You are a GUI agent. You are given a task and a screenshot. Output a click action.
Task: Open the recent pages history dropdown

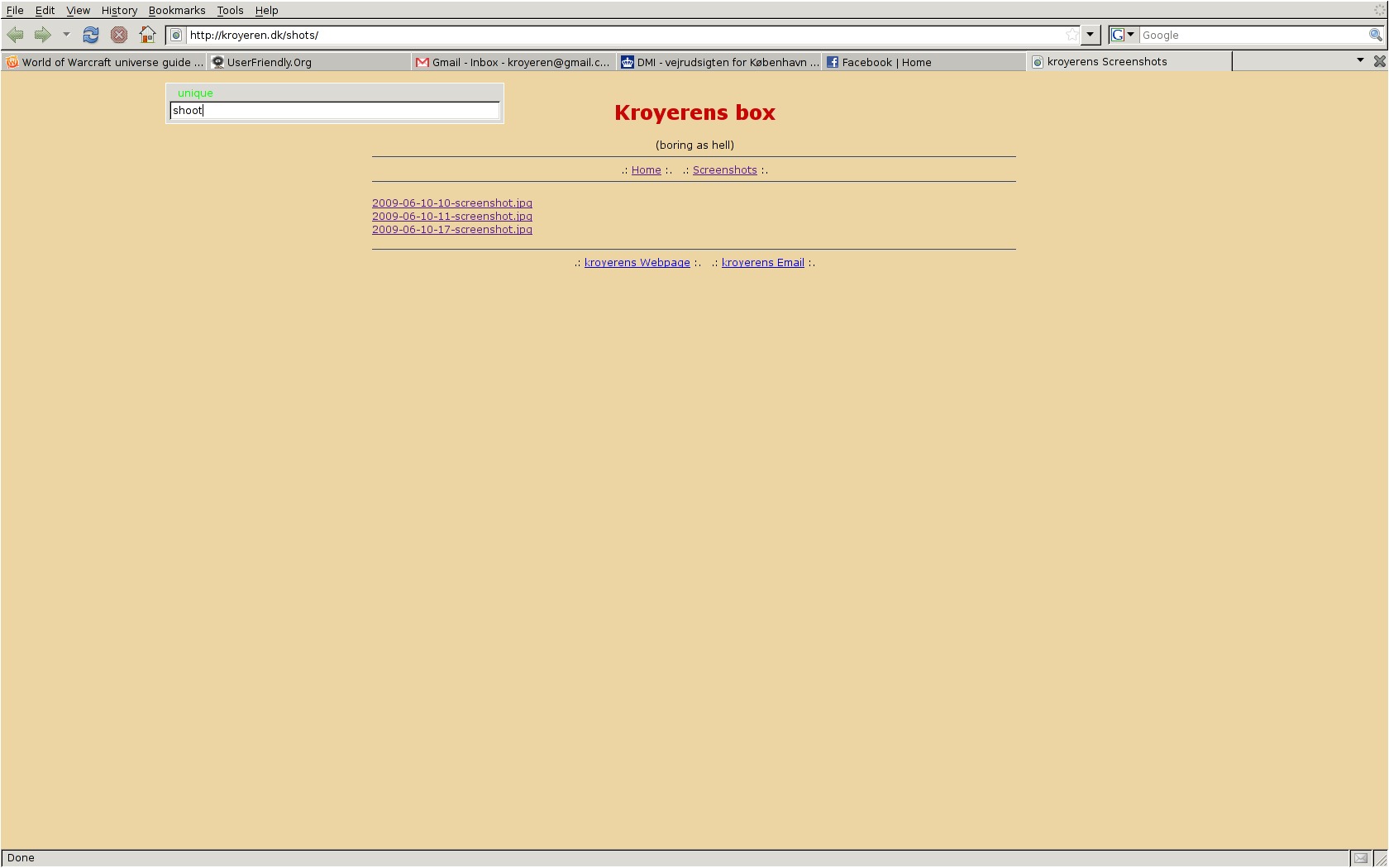[66, 35]
